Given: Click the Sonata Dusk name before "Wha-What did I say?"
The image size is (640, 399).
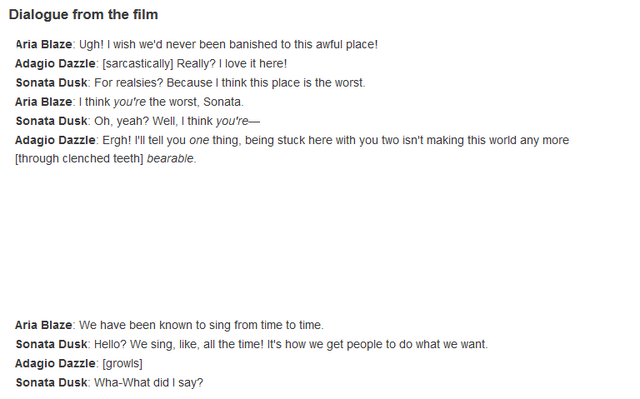Looking at the screenshot, I should (51, 382).
